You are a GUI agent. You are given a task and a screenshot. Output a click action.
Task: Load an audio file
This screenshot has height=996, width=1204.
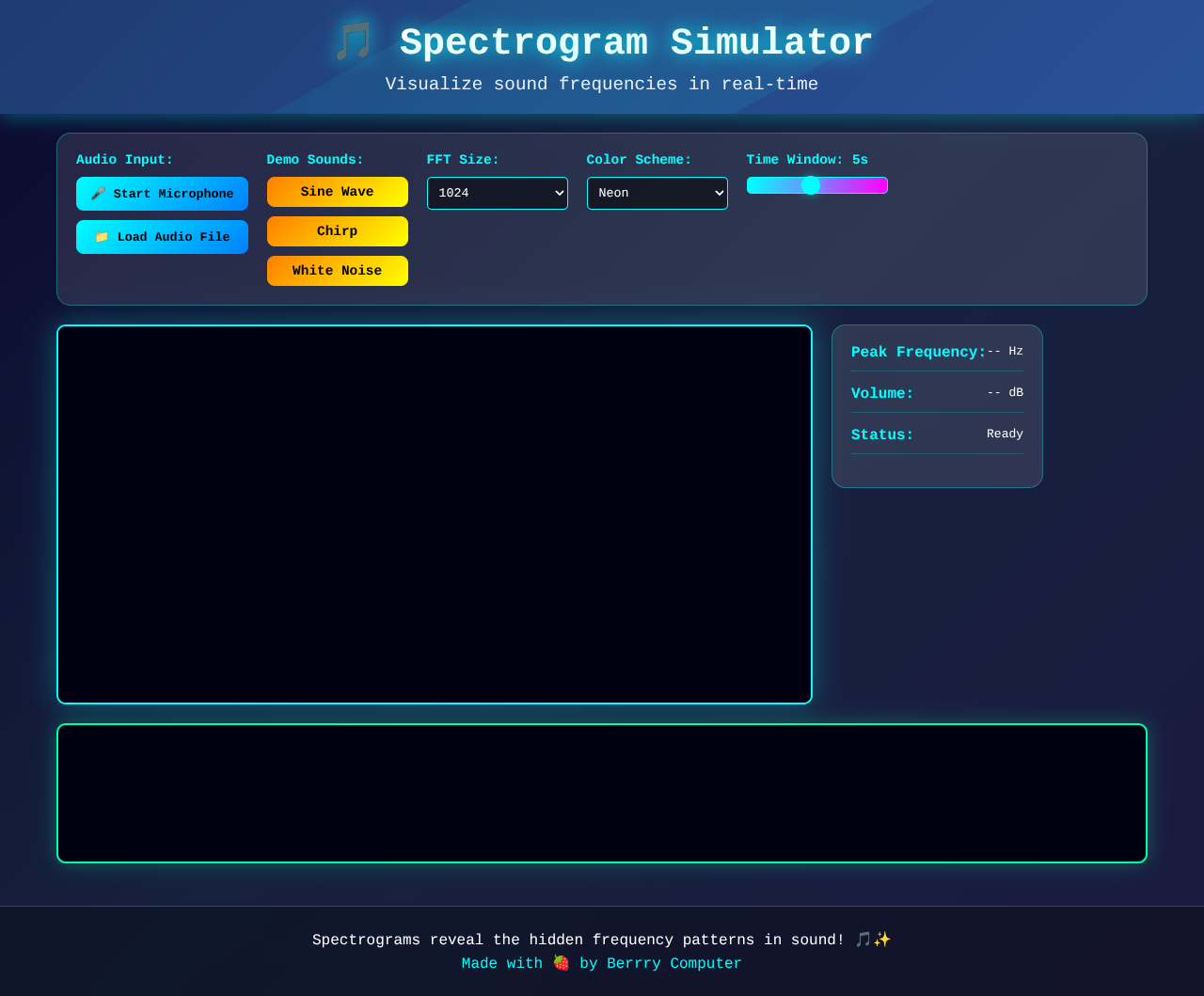(x=162, y=237)
